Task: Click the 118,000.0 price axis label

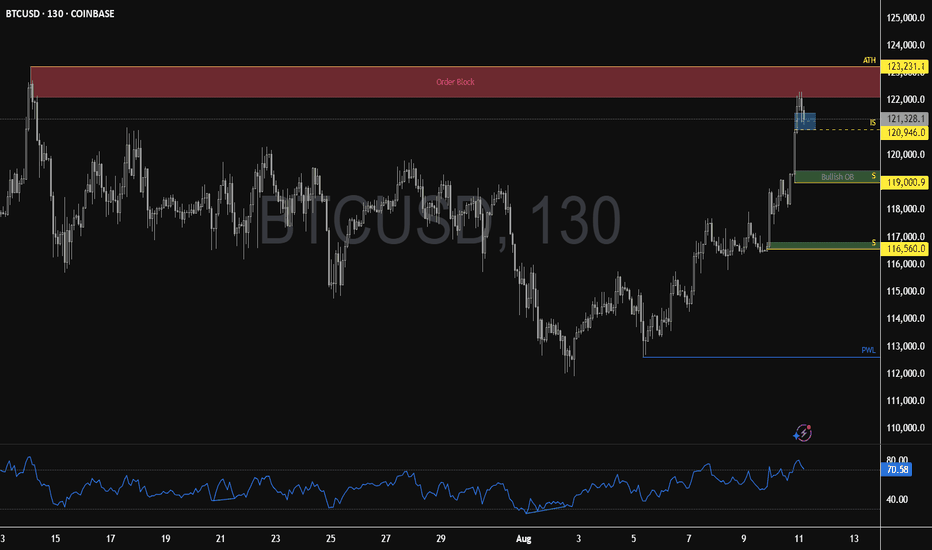Action: coord(905,209)
